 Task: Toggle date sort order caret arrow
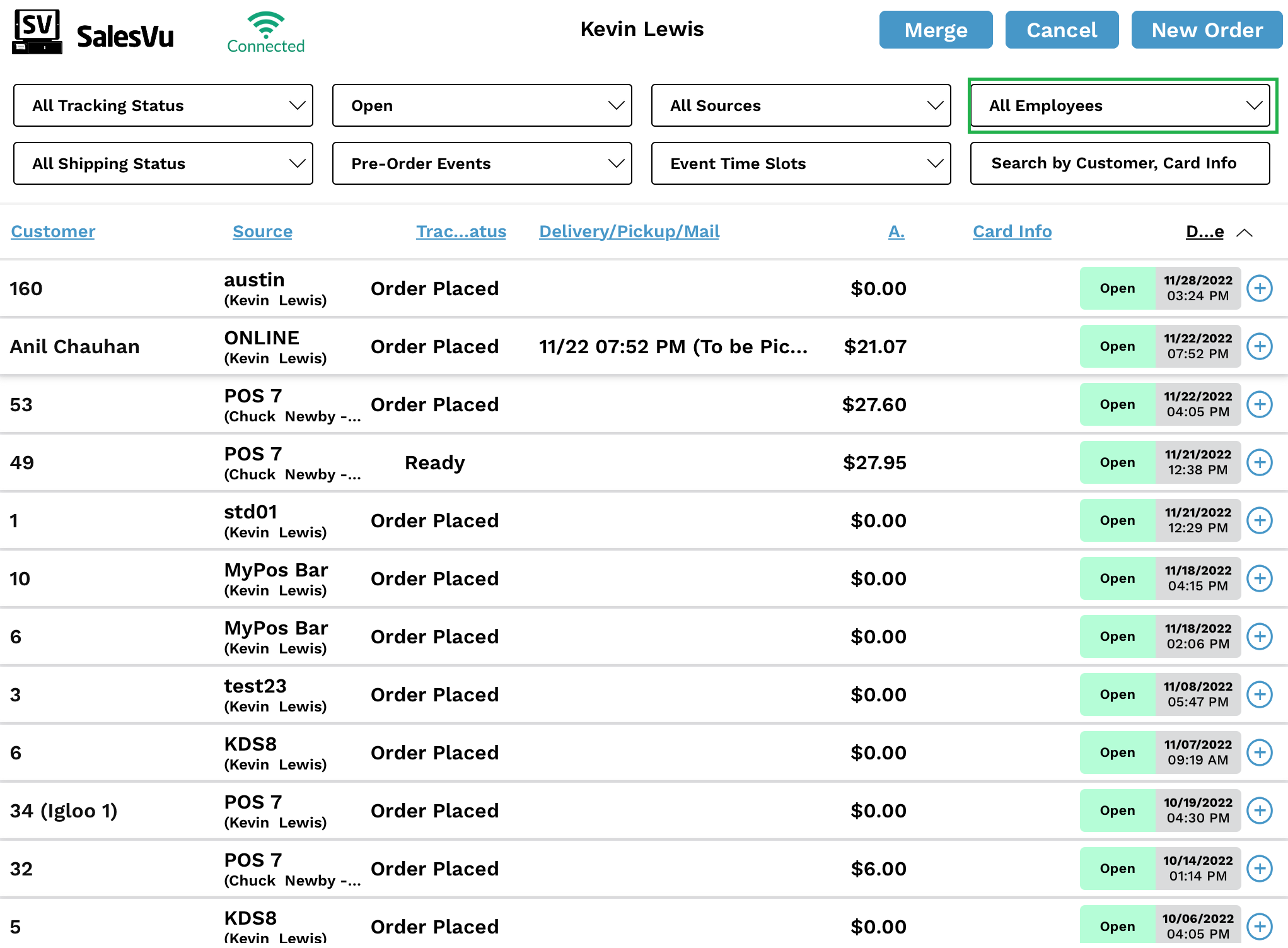tap(1244, 233)
